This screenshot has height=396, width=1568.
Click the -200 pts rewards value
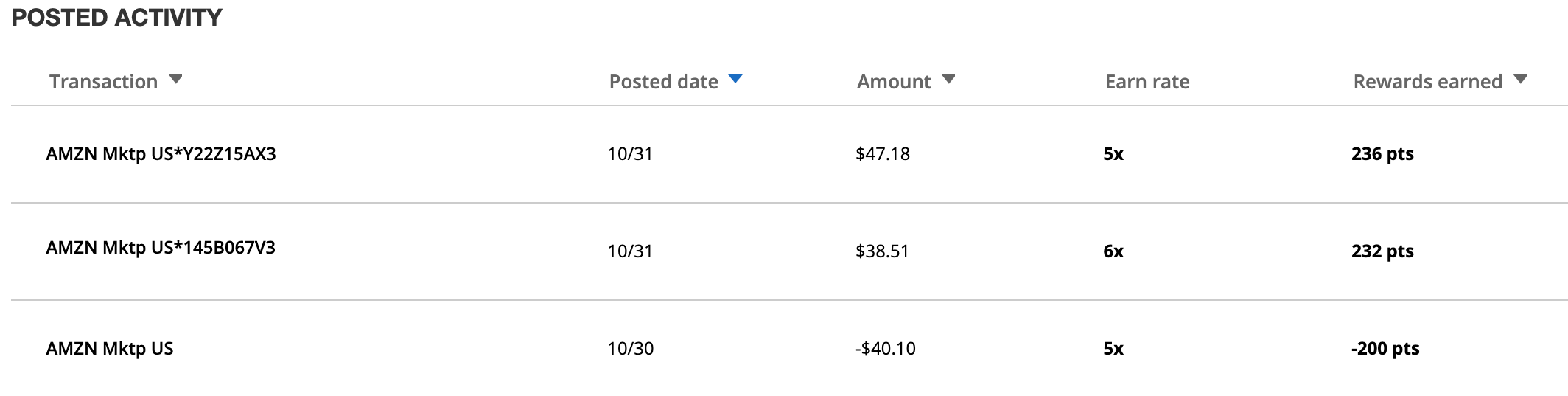(x=1385, y=349)
